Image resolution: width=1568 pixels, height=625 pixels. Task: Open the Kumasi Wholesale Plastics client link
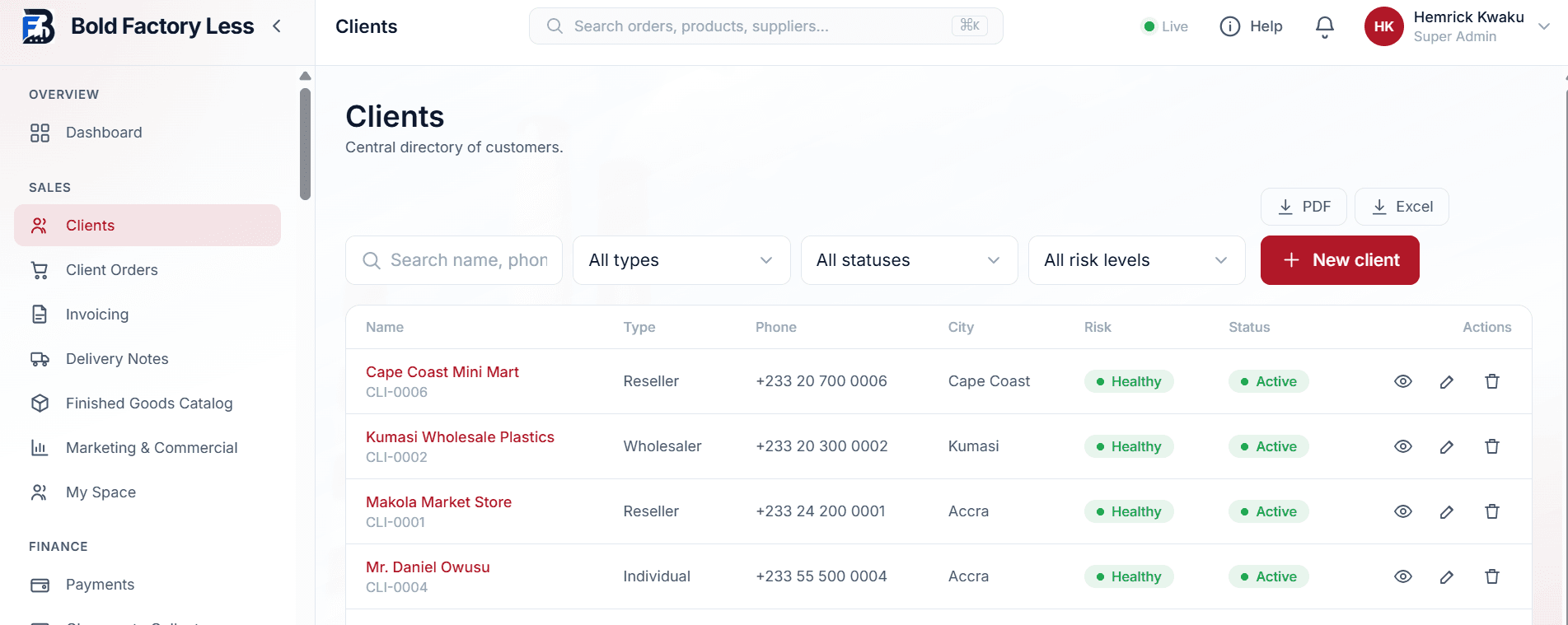460,437
